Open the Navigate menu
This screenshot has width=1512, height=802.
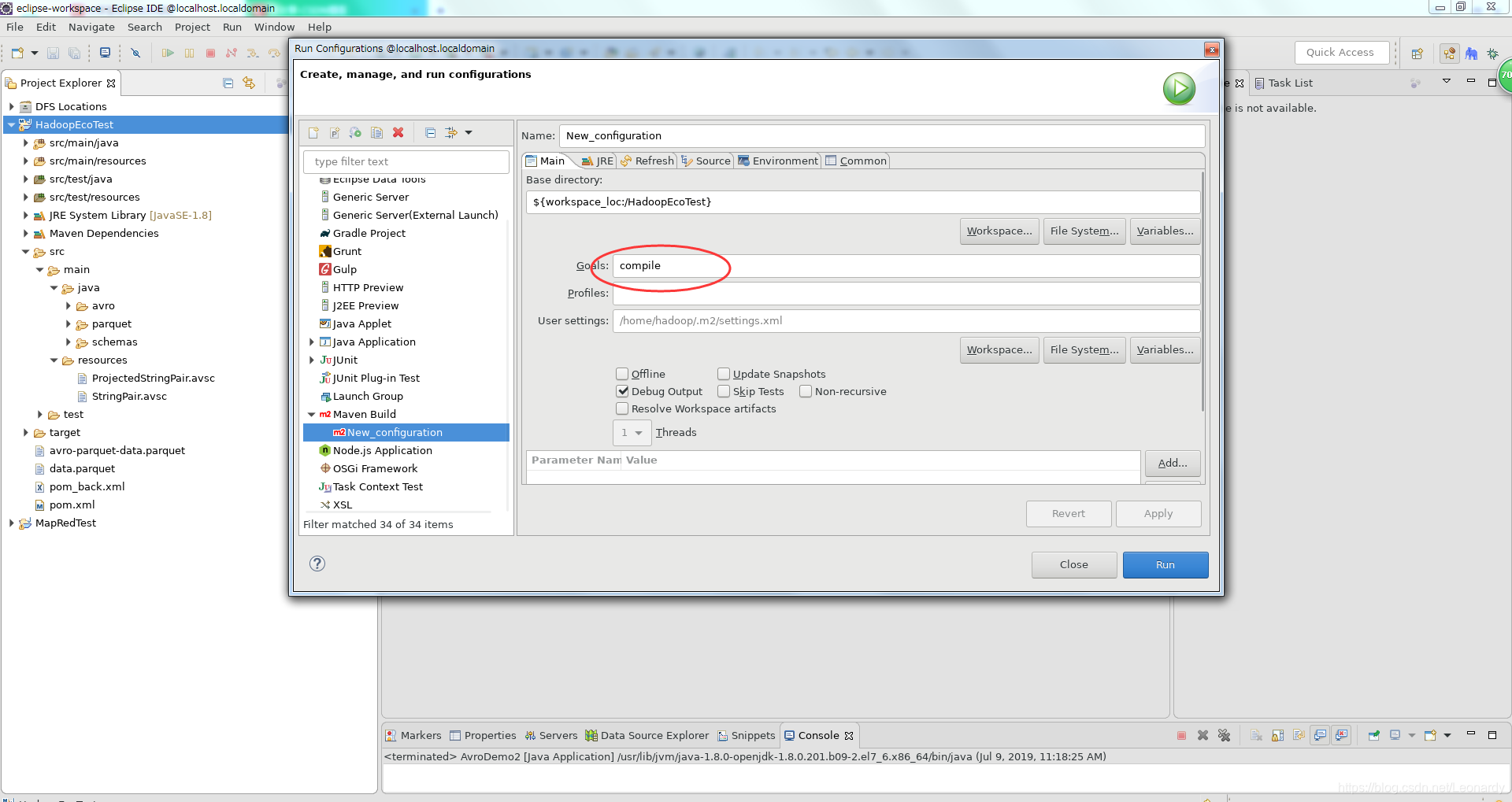[x=91, y=27]
